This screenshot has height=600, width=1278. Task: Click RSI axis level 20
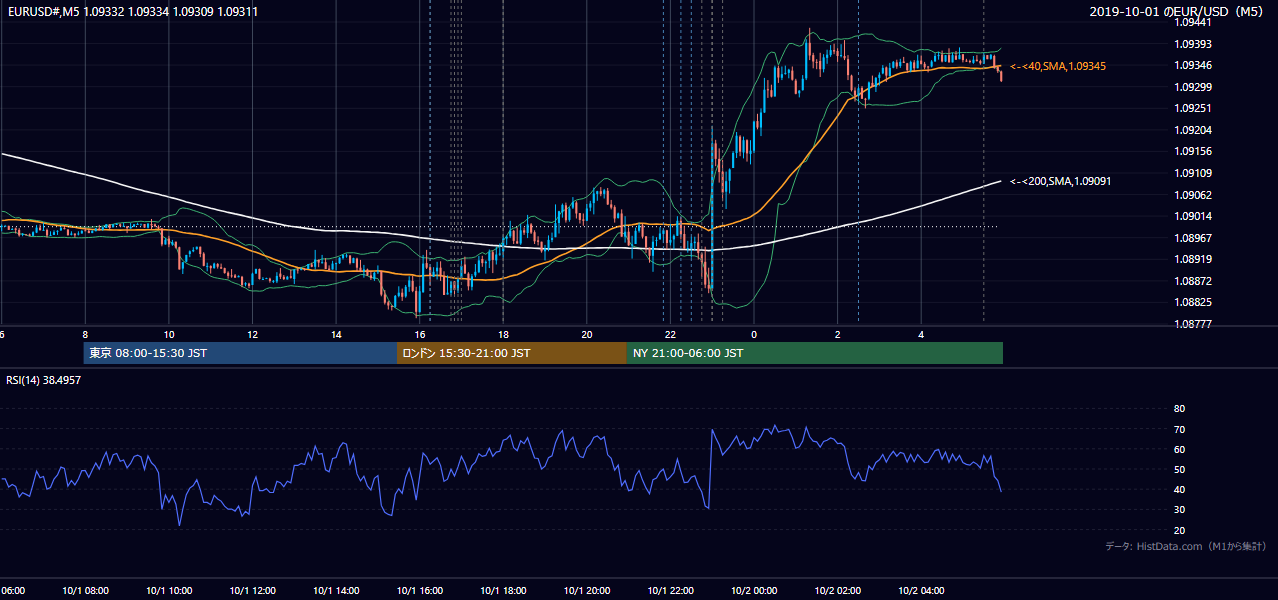[1179, 530]
